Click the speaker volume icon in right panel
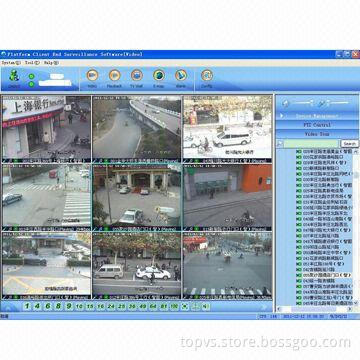360x360 pixels. [x=285, y=104]
